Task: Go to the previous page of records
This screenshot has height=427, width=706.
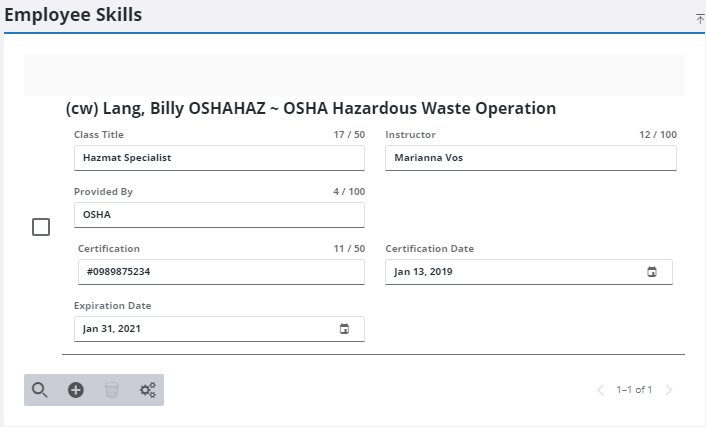Action: 600,390
